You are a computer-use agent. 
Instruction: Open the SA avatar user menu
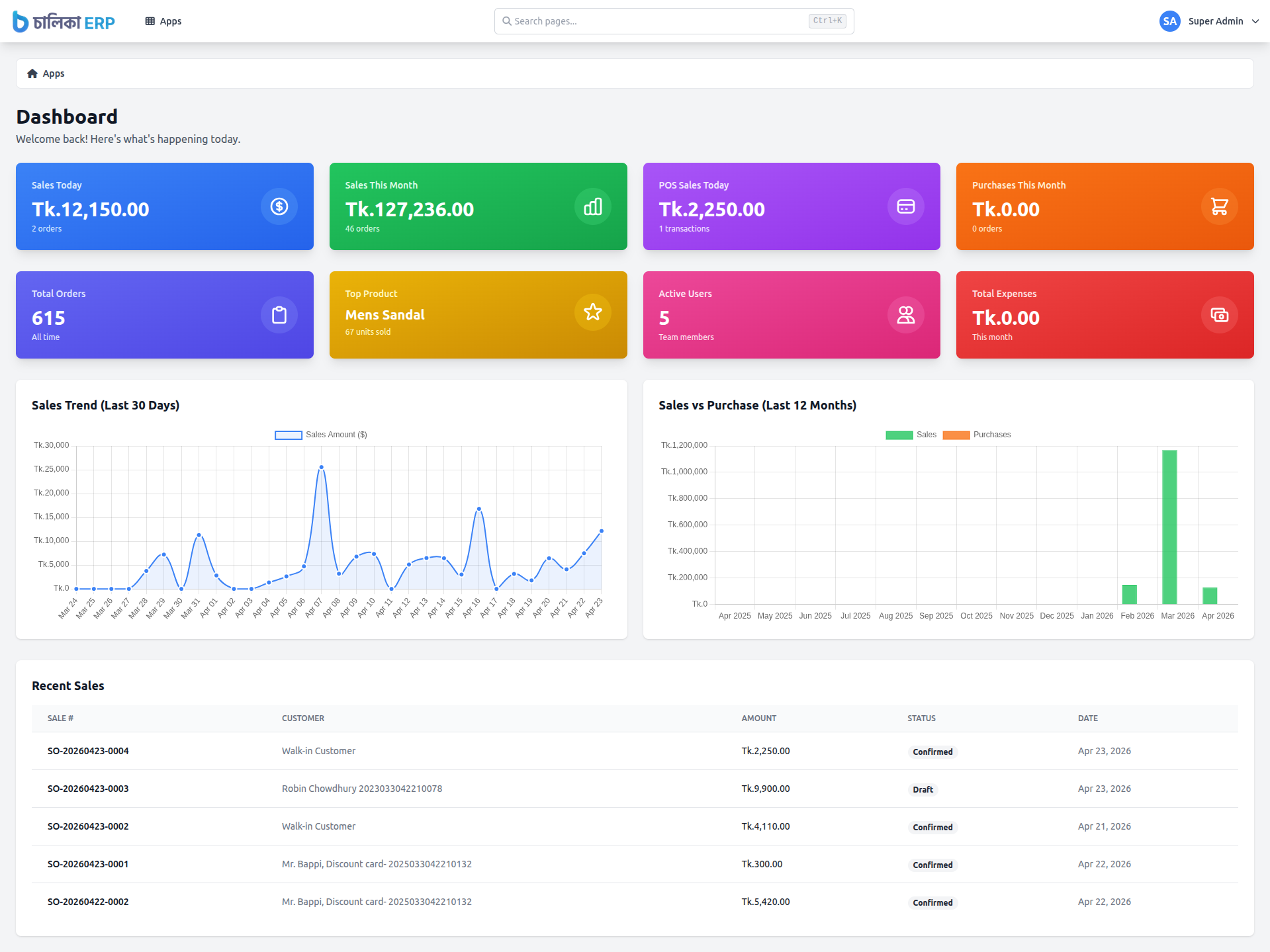1169,21
